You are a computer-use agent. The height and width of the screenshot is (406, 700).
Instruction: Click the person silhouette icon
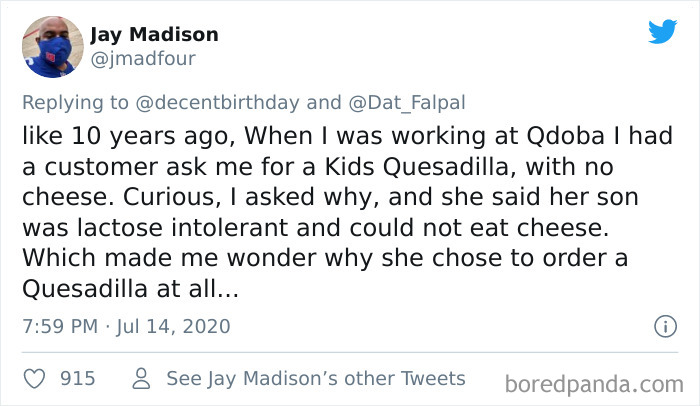tap(141, 379)
